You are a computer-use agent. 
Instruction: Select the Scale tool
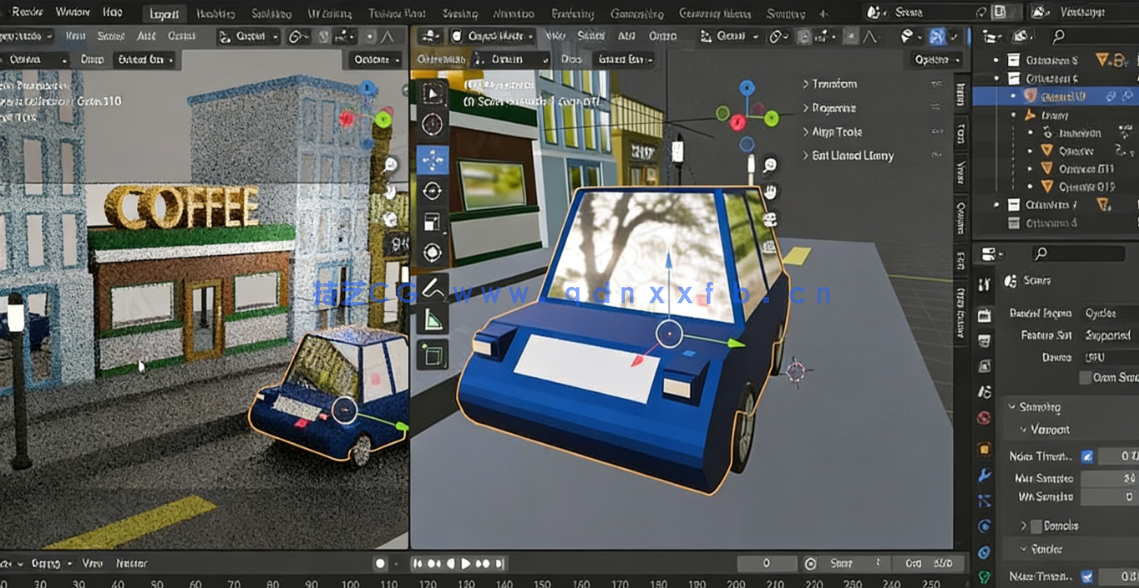point(432,224)
